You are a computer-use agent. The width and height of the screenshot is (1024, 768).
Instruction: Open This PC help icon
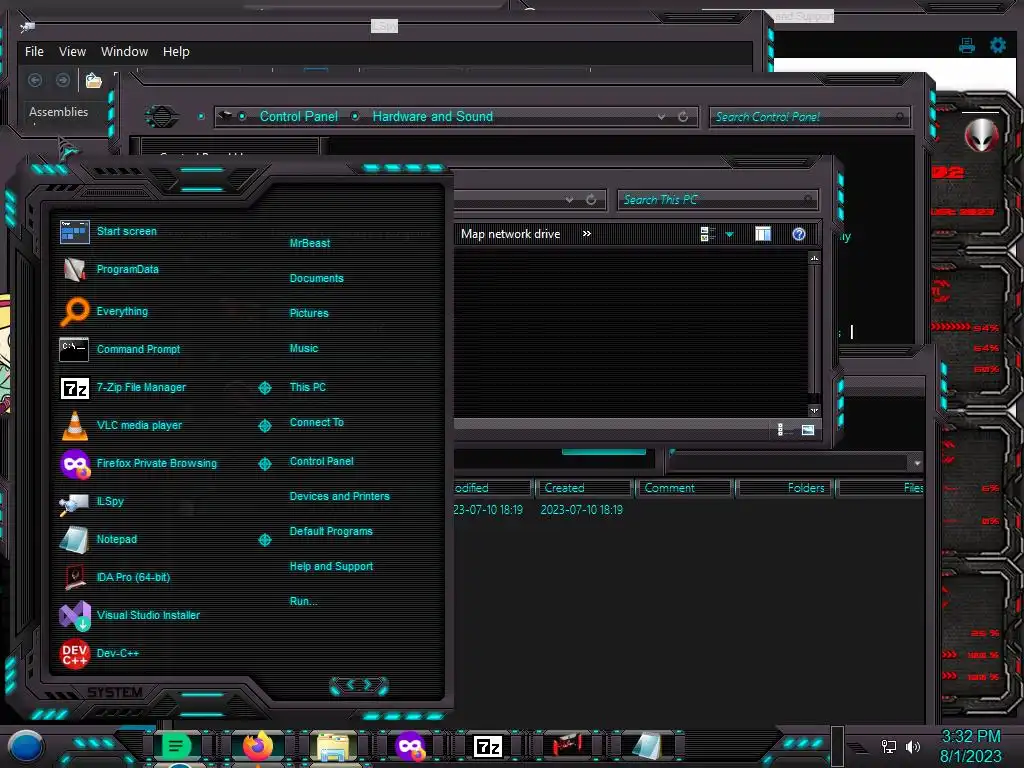click(799, 234)
